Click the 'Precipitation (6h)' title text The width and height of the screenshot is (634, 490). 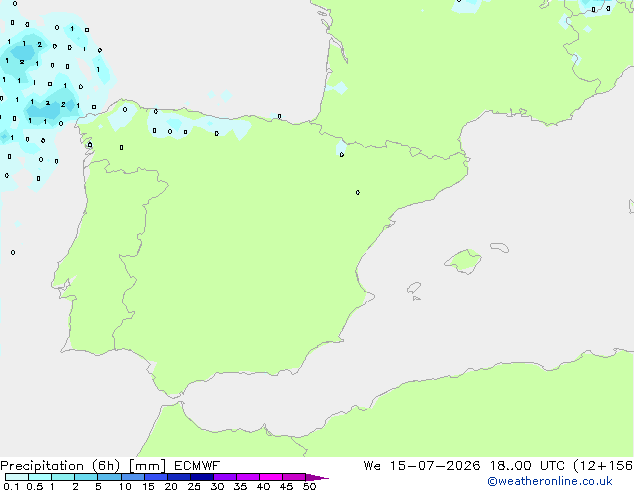click(x=60, y=466)
